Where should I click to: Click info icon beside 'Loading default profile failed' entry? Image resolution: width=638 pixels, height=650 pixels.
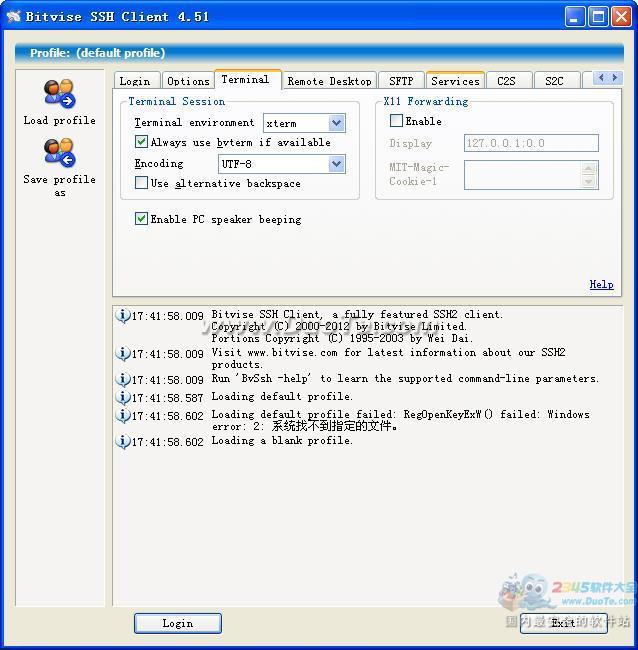[122, 415]
